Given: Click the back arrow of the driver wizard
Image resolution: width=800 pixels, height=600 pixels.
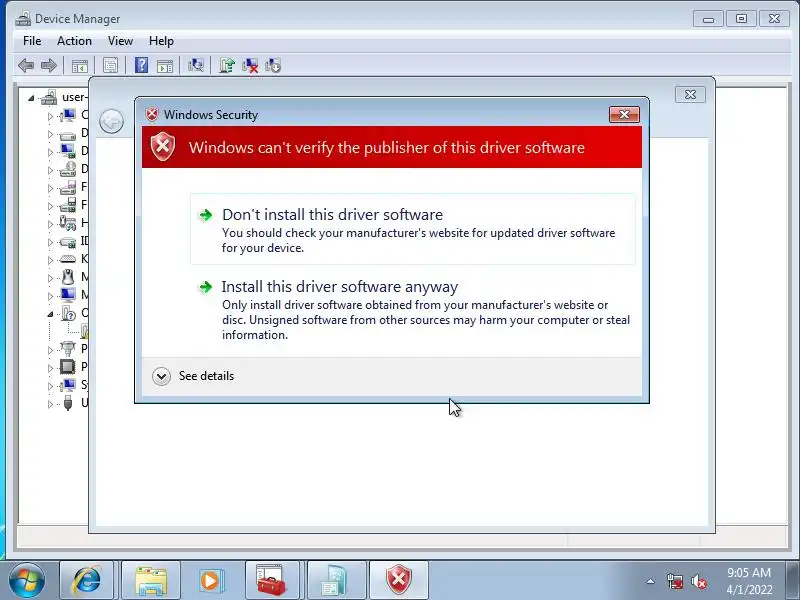Looking at the screenshot, I should point(111,121).
